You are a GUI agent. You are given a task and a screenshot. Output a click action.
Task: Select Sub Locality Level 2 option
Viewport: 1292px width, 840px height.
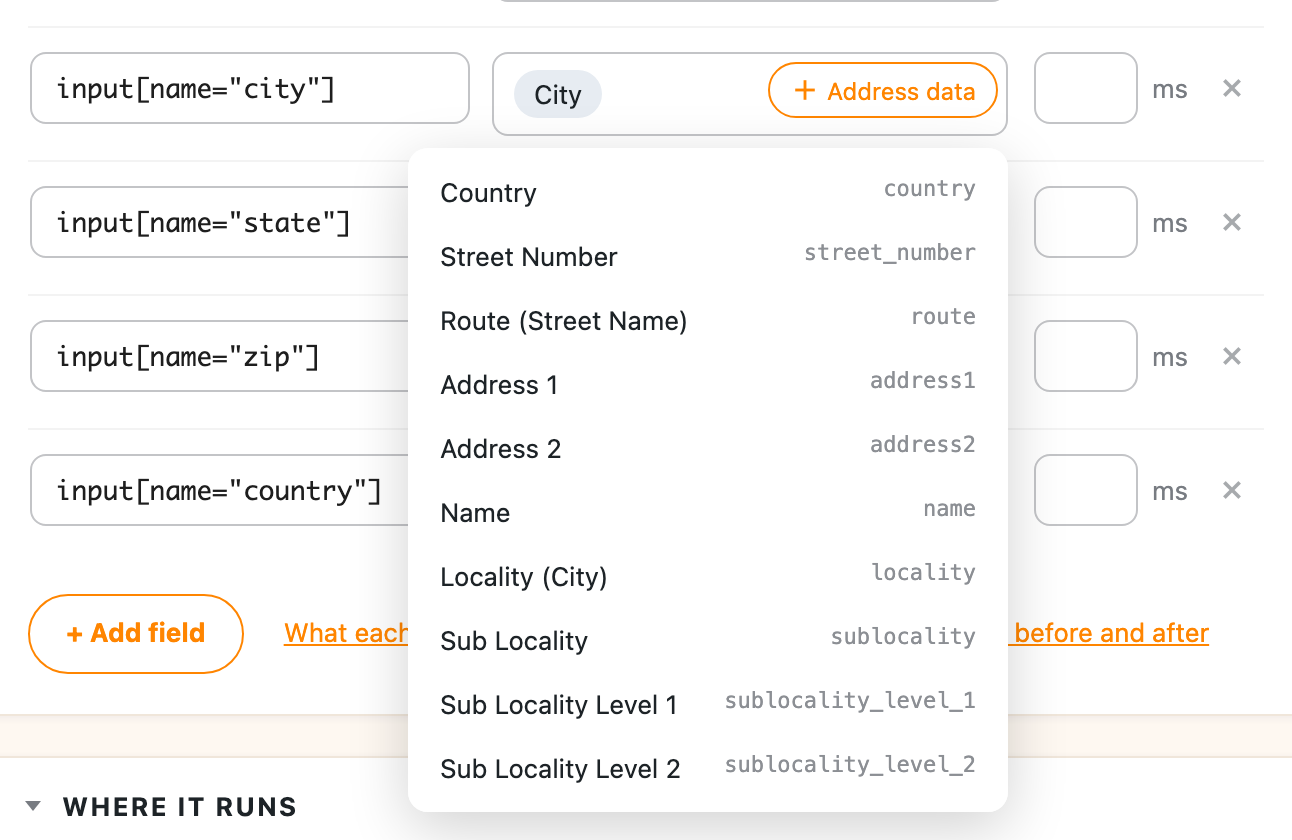(x=708, y=768)
